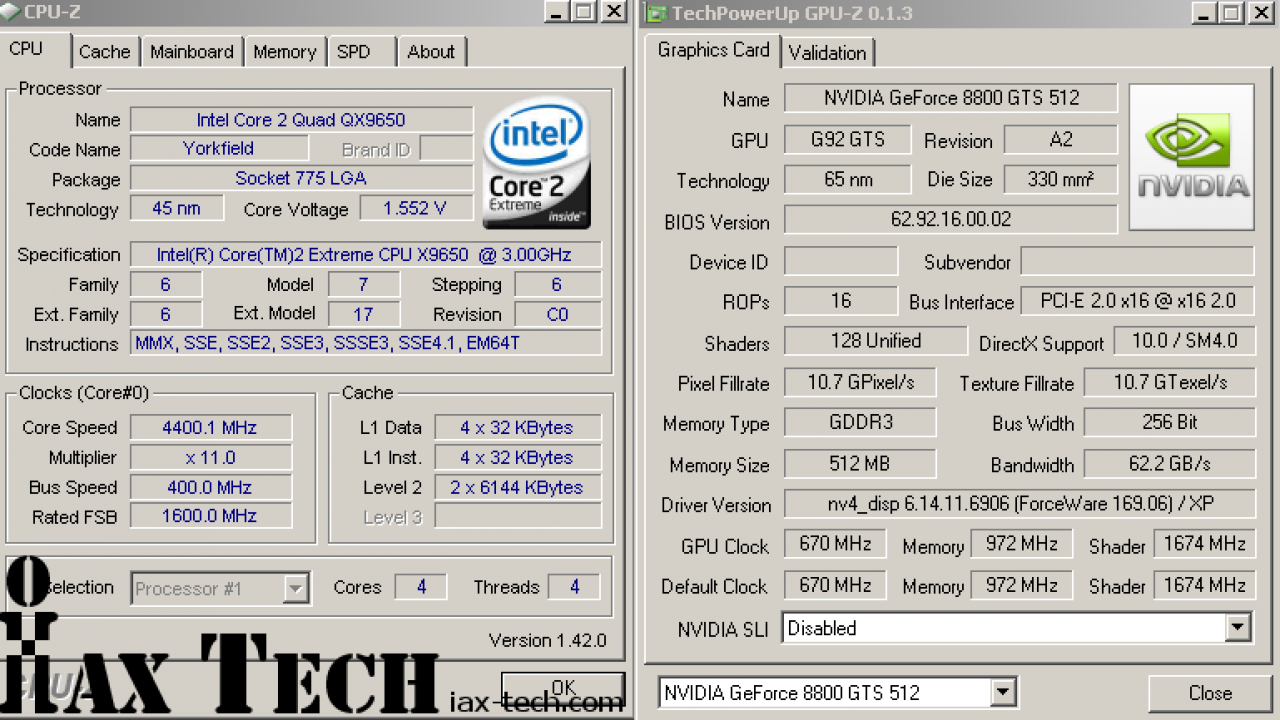Open the graphics card selector dropdown
Screen dimensions: 1280x720
(1003, 692)
